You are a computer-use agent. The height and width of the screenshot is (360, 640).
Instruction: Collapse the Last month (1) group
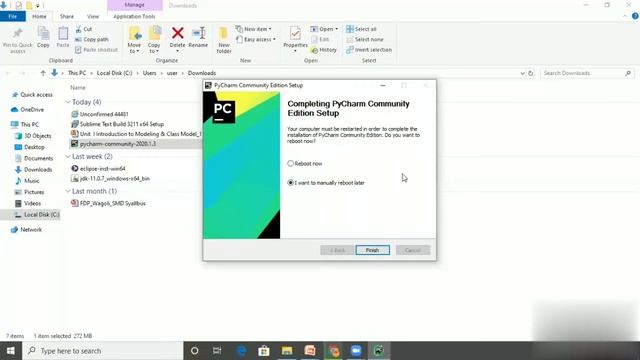point(68,191)
